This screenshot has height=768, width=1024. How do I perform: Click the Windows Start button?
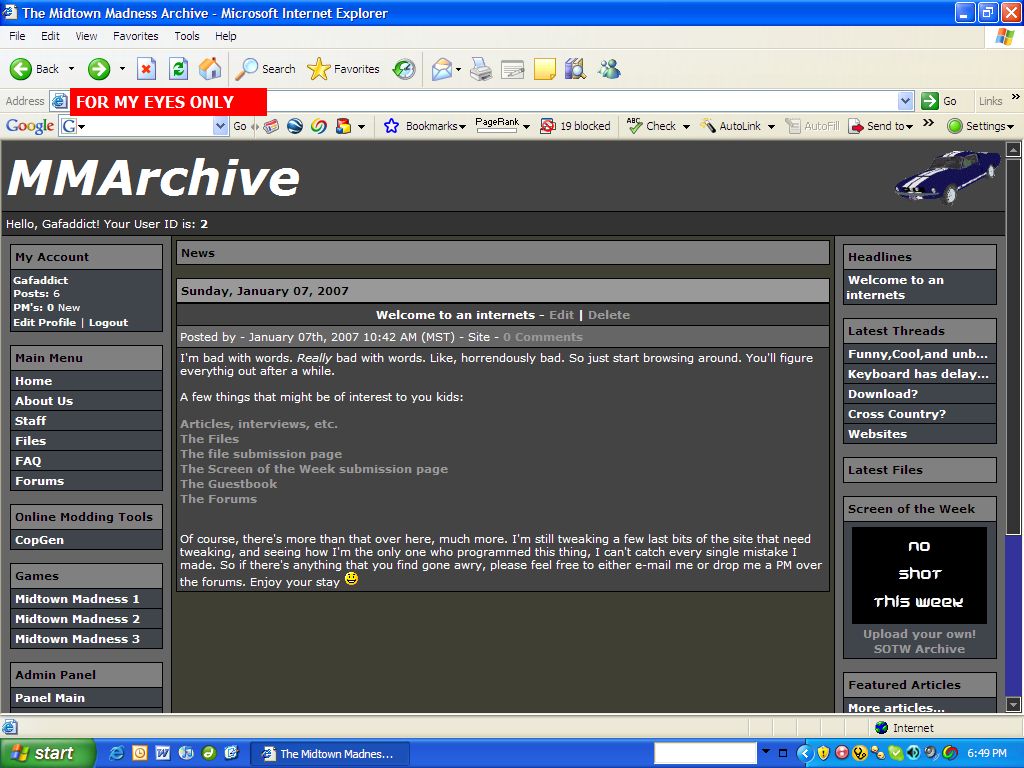47,753
